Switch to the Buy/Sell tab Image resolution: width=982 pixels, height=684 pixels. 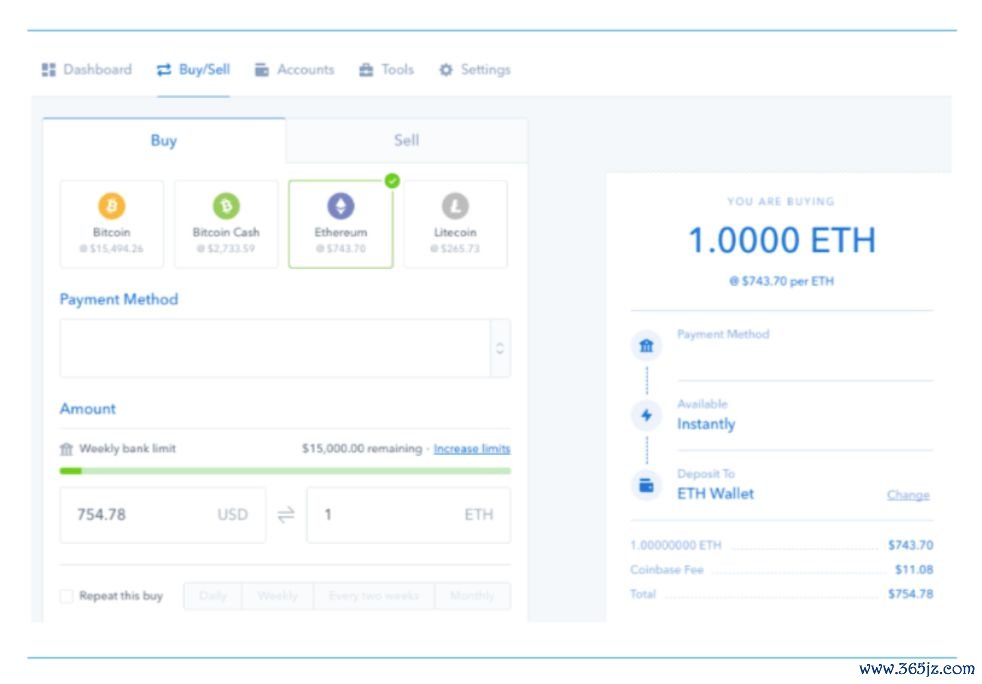pyautogui.click(x=194, y=70)
